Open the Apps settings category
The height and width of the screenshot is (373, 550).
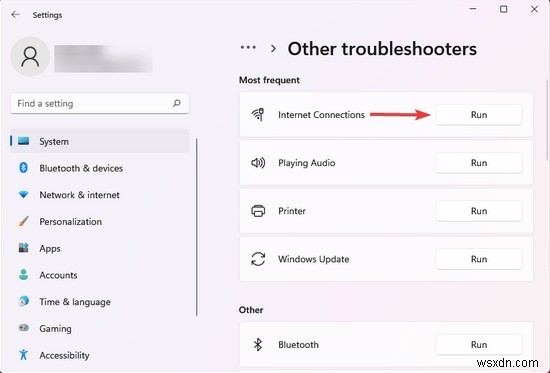(x=100, y=248)
